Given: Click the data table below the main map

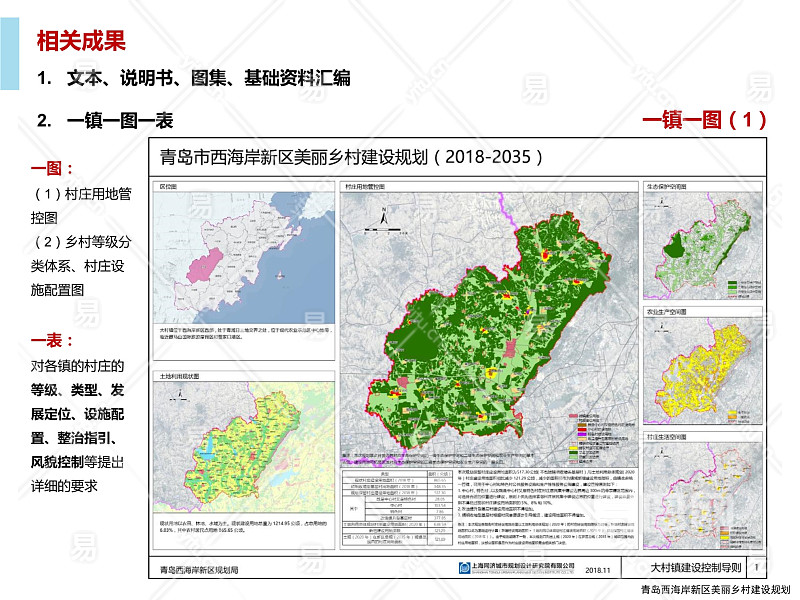Looking at the screenshot, I should 397,508.
